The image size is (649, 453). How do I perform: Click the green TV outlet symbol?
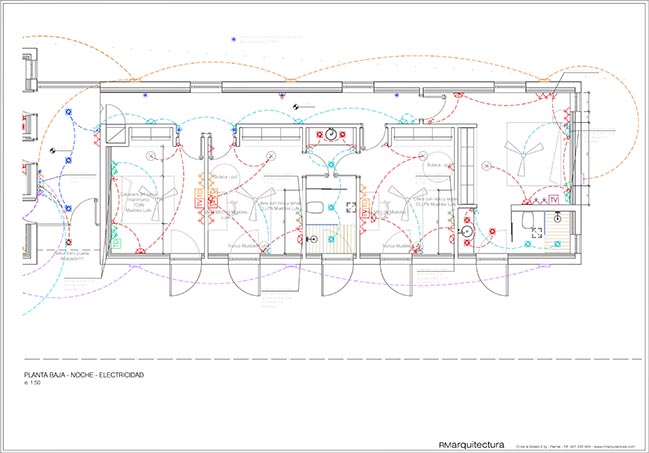[x=116, y=241]
